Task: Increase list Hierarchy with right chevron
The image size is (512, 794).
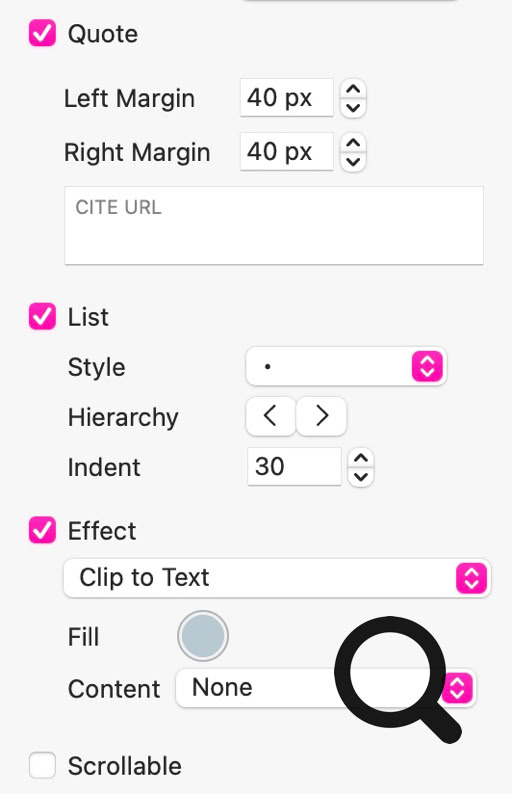Action: tap(322, 416)
